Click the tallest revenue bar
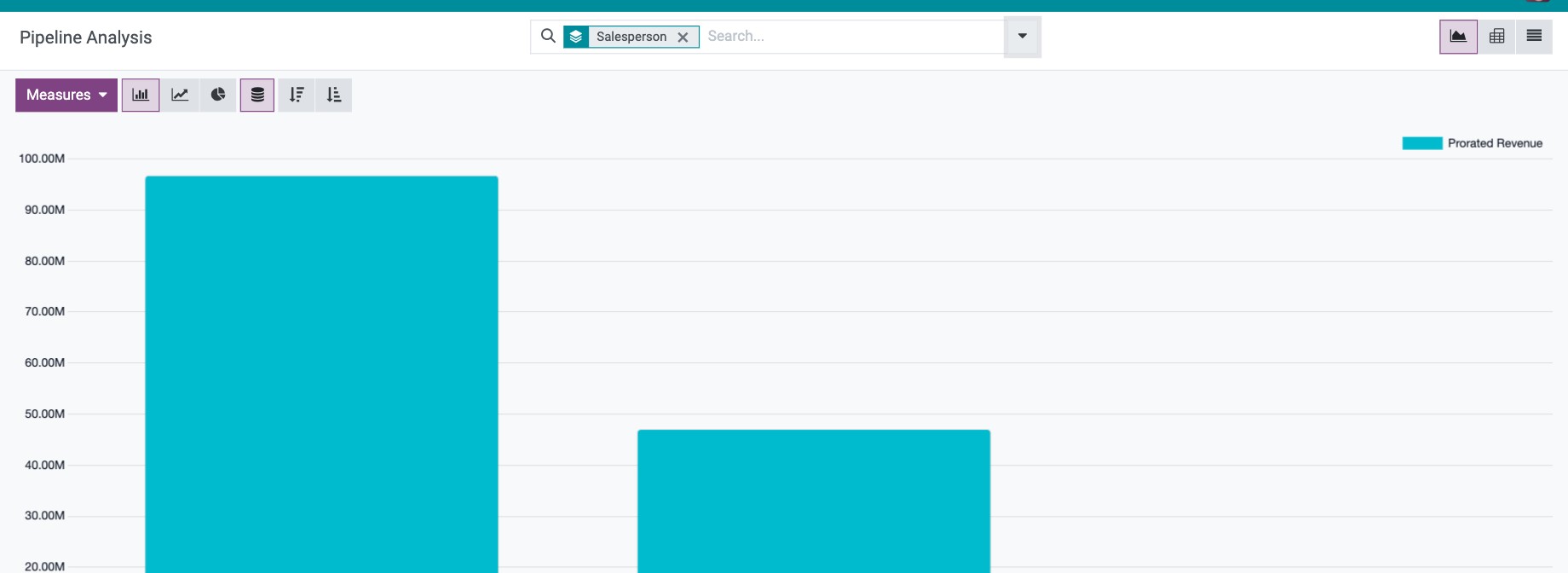The height and width of the screenshot is (573, 1568). point(321,374)
